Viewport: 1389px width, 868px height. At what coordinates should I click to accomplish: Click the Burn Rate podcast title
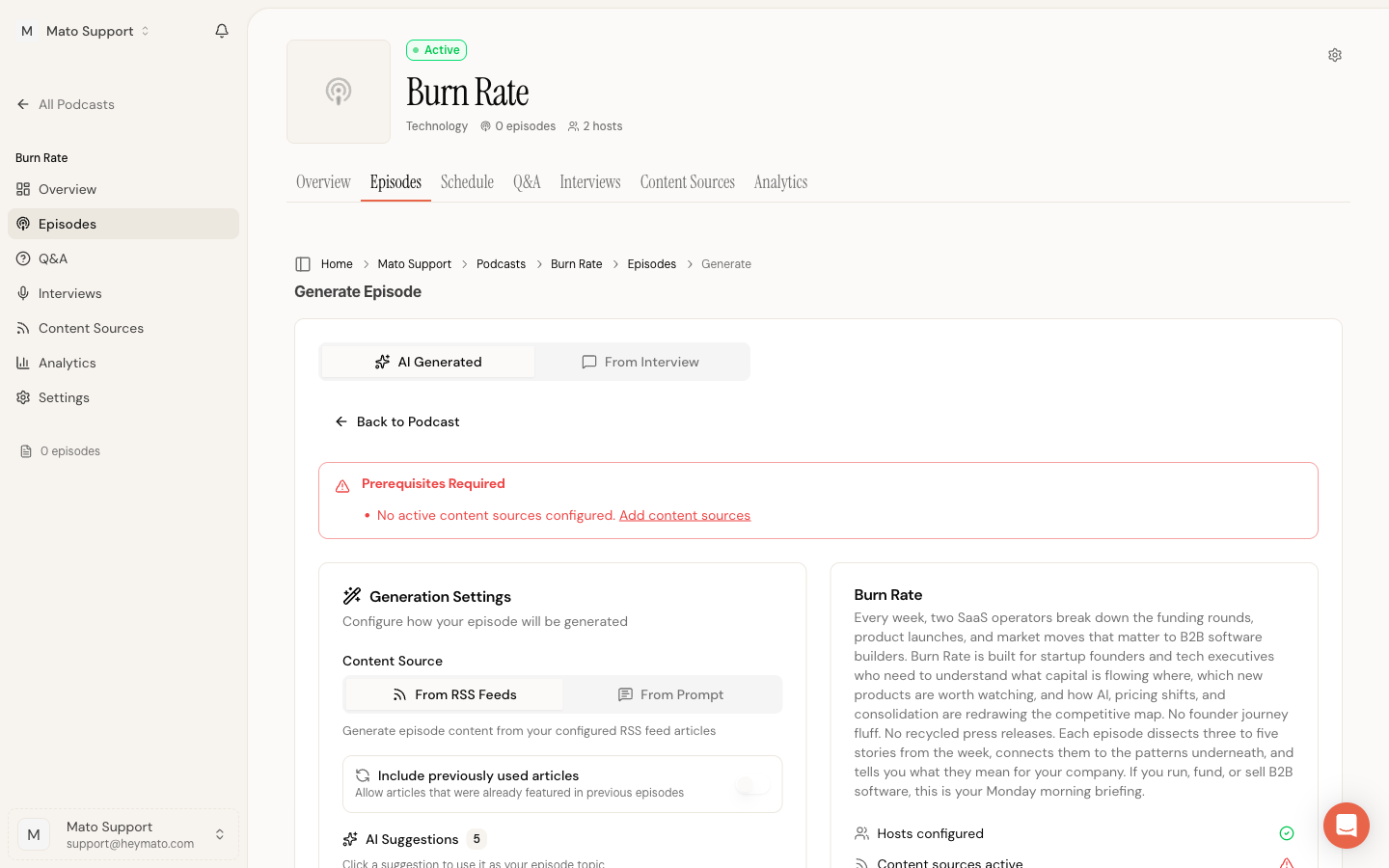point(468,93)
